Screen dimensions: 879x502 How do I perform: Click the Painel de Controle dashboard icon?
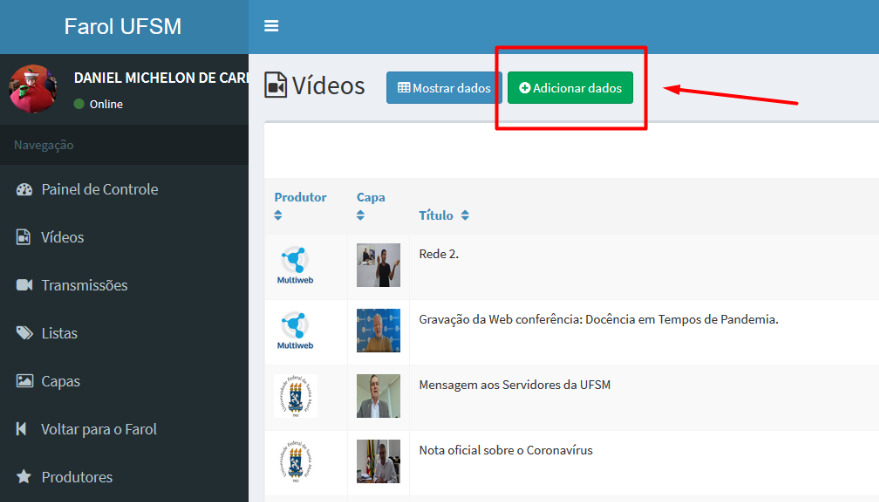click(x=24, y=190)
